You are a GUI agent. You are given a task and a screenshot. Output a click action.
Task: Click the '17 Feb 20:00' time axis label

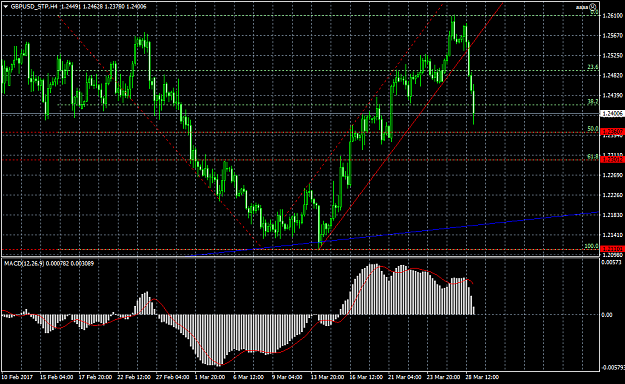coord(95,377)
